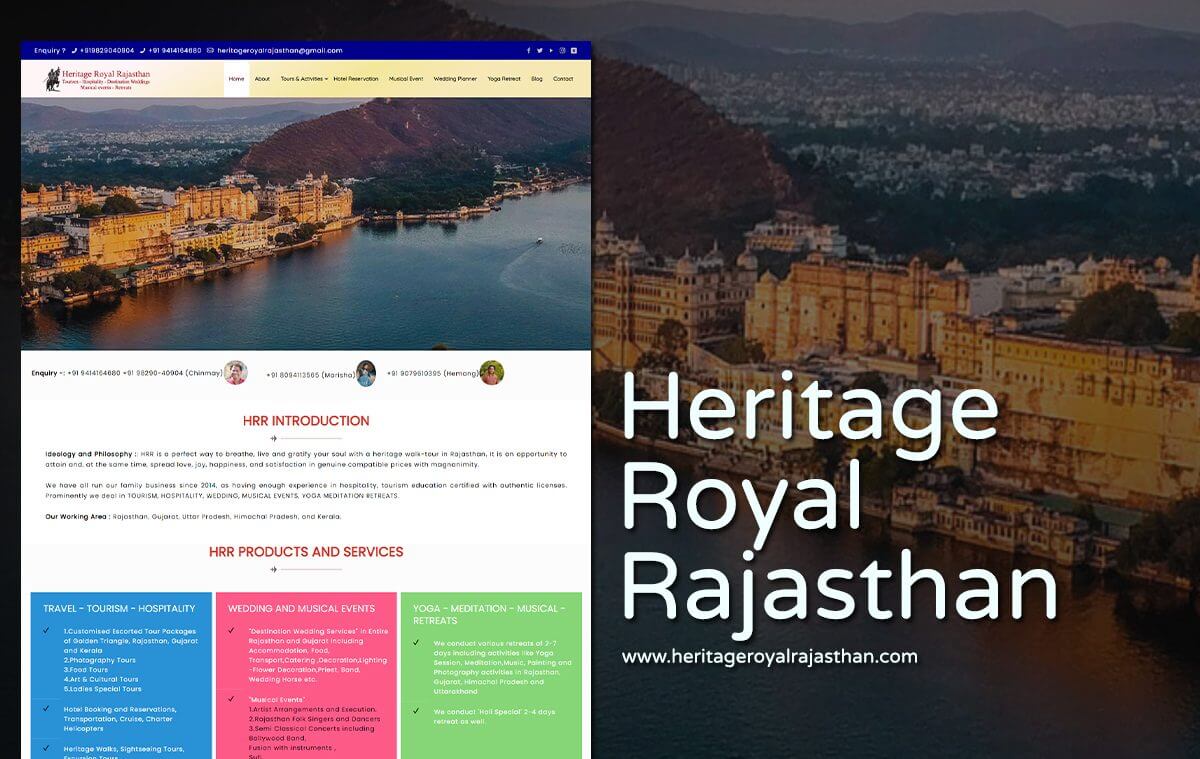Click the envelope icon beside the Gmail address
The image size is (1200, 759).
[x=211, y=50]
